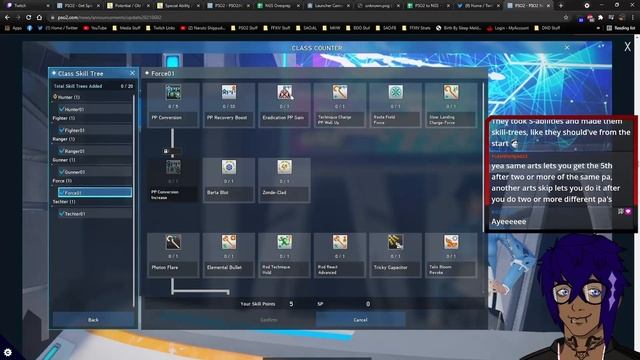The image size is (640, 360).
Task: Select the locked PP Conversion Increase skill icon
Action: click(x=173, y=167)
